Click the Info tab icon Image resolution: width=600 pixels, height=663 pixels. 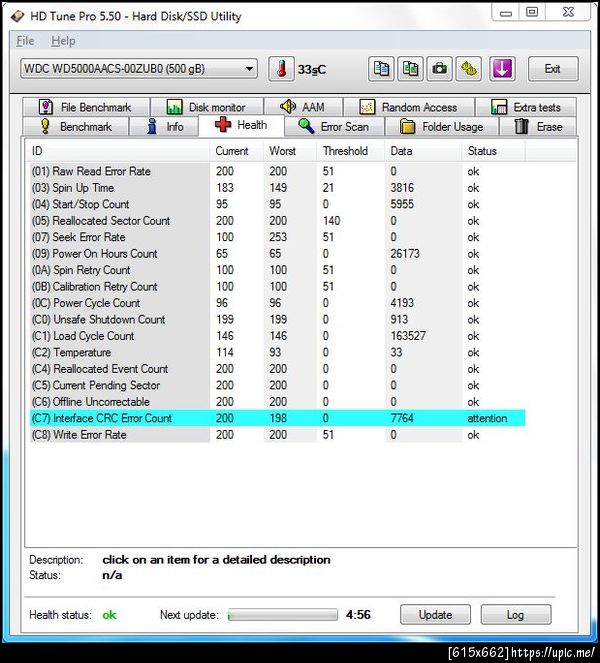[x=152, y=126]
